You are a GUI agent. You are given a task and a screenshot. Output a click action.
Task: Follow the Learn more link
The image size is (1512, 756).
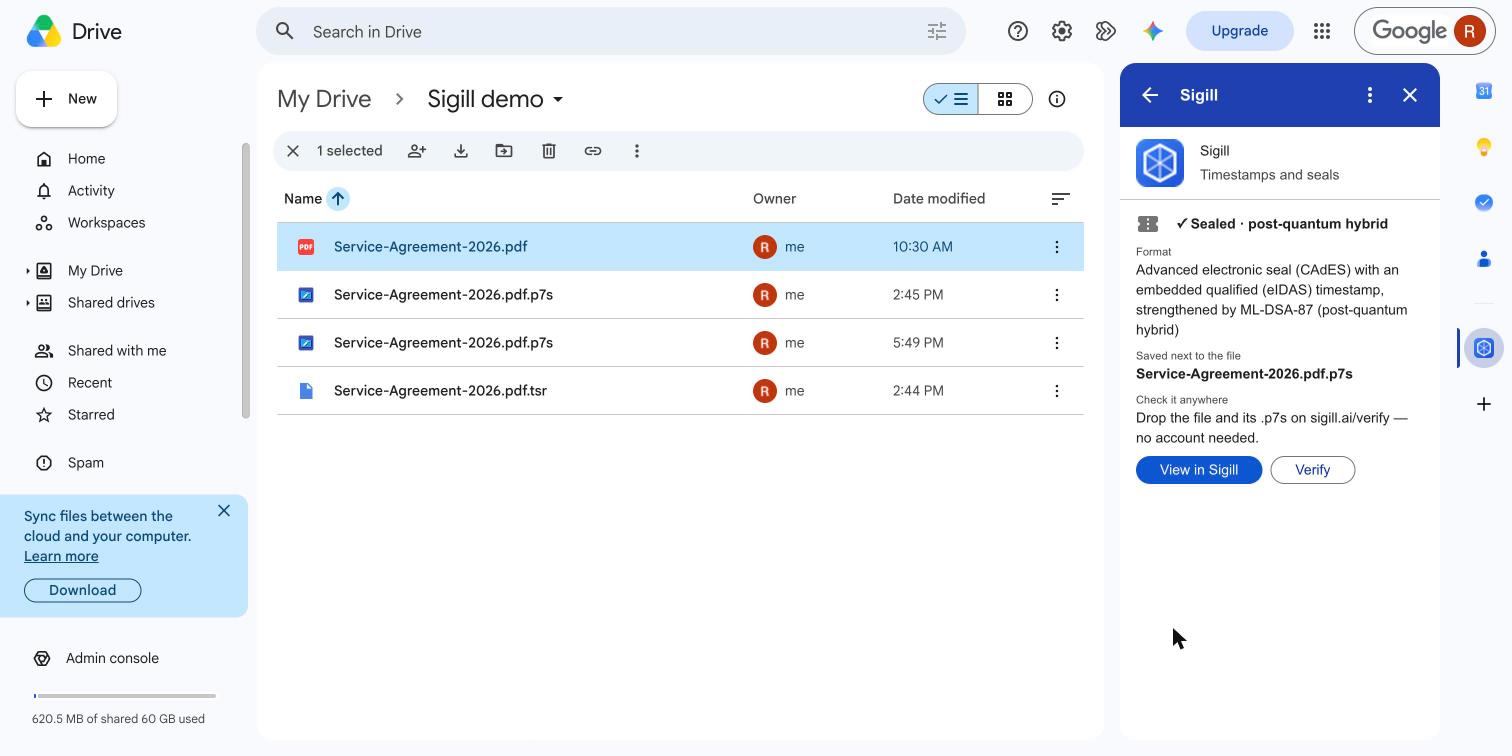(61, 556)
